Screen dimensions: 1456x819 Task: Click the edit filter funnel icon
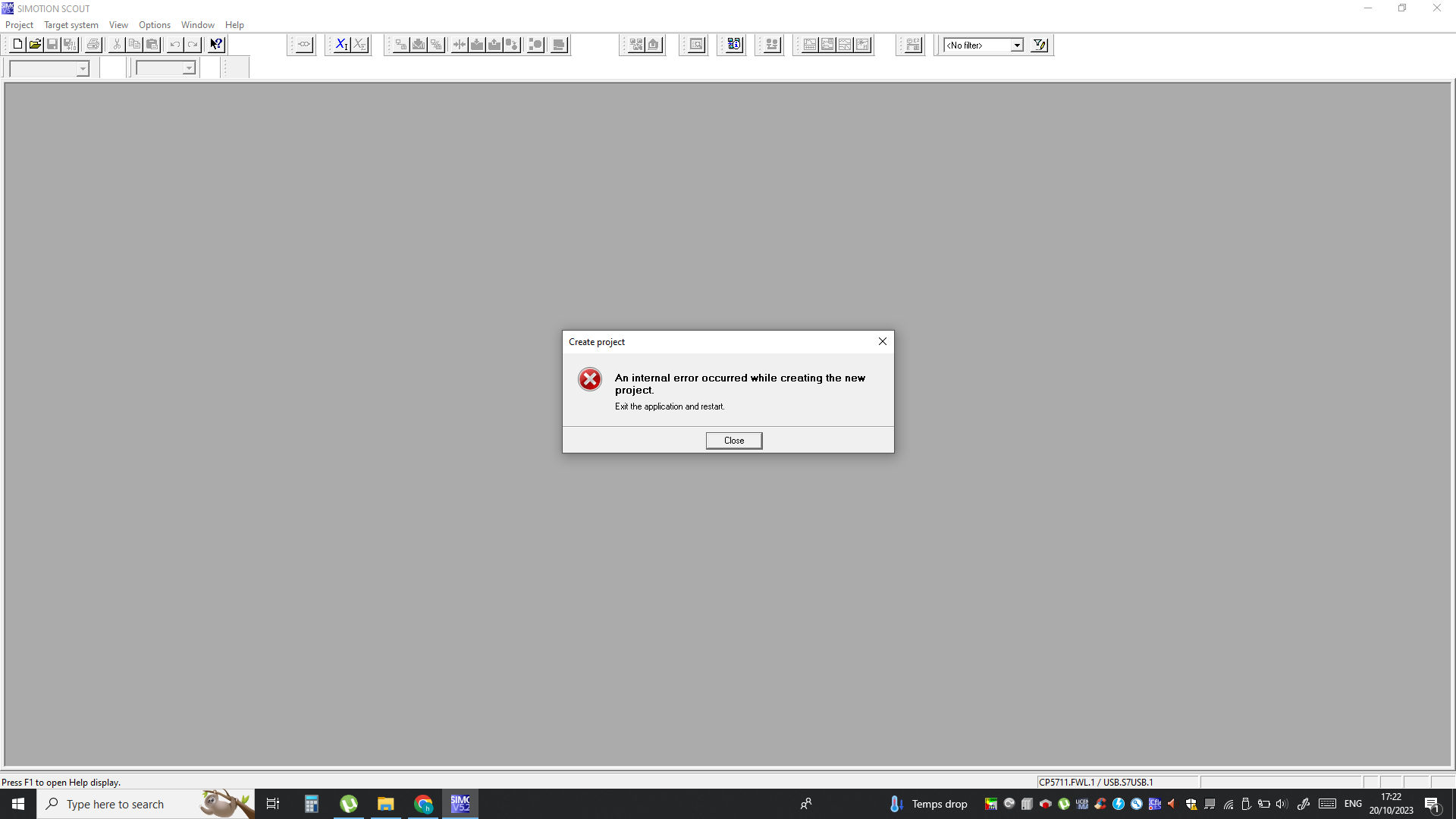[1040, 45]
